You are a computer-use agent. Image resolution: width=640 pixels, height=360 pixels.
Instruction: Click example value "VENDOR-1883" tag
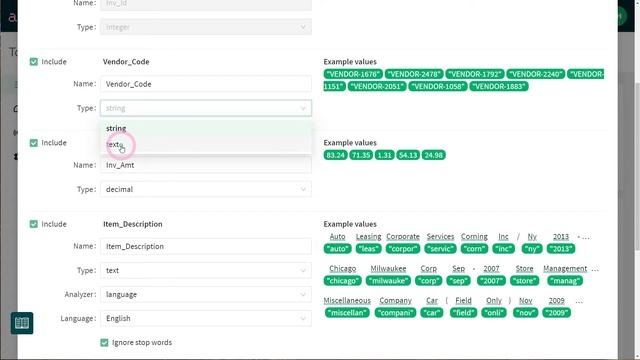pos(499,87)
